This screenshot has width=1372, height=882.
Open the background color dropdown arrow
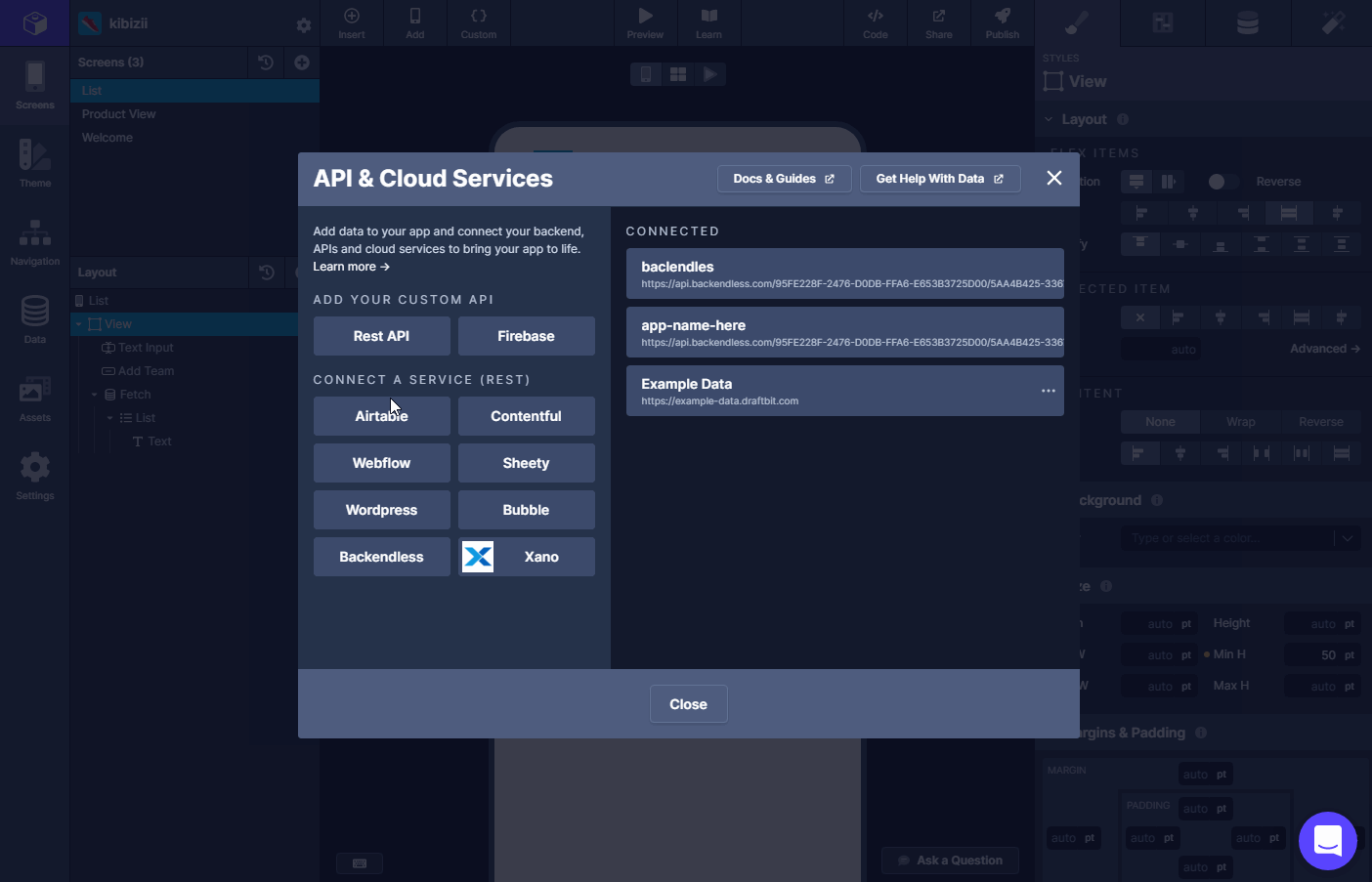(1348, 538)
